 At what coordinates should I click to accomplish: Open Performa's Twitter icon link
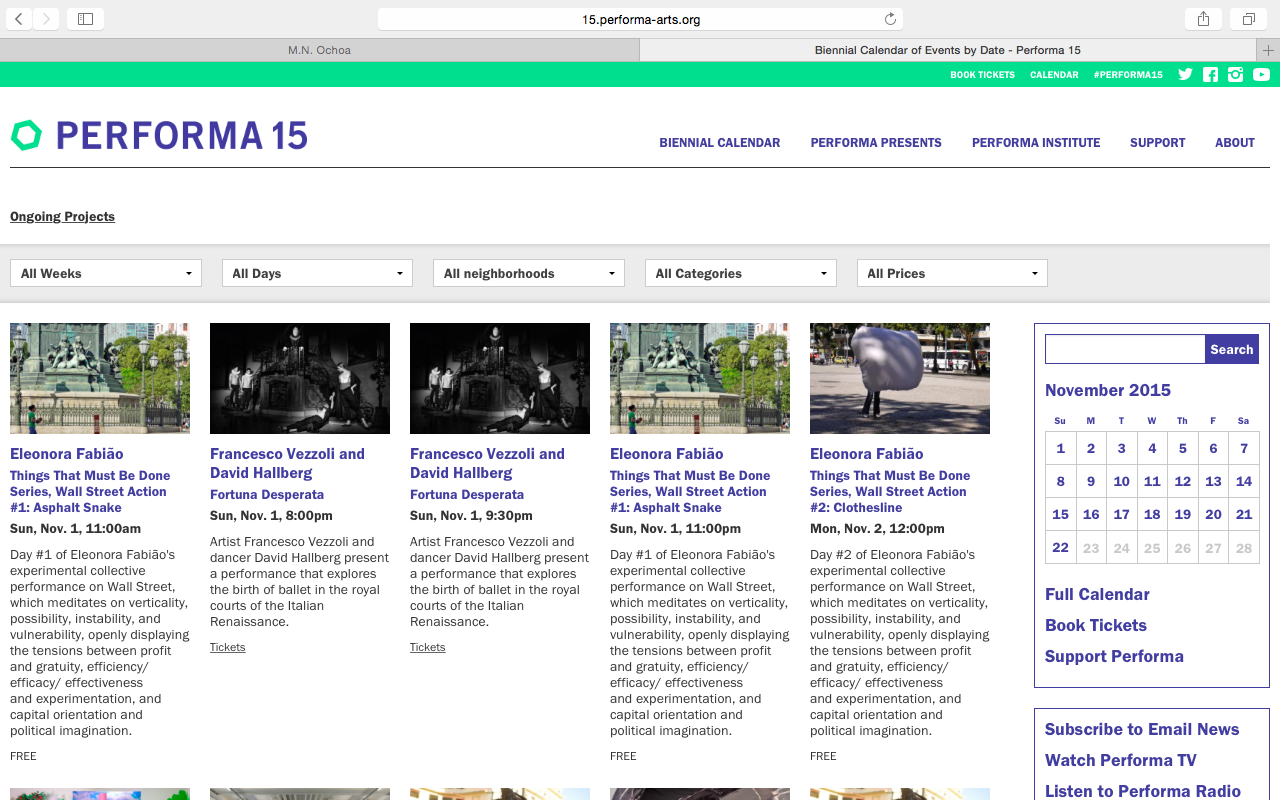(x=1185, y=75)
